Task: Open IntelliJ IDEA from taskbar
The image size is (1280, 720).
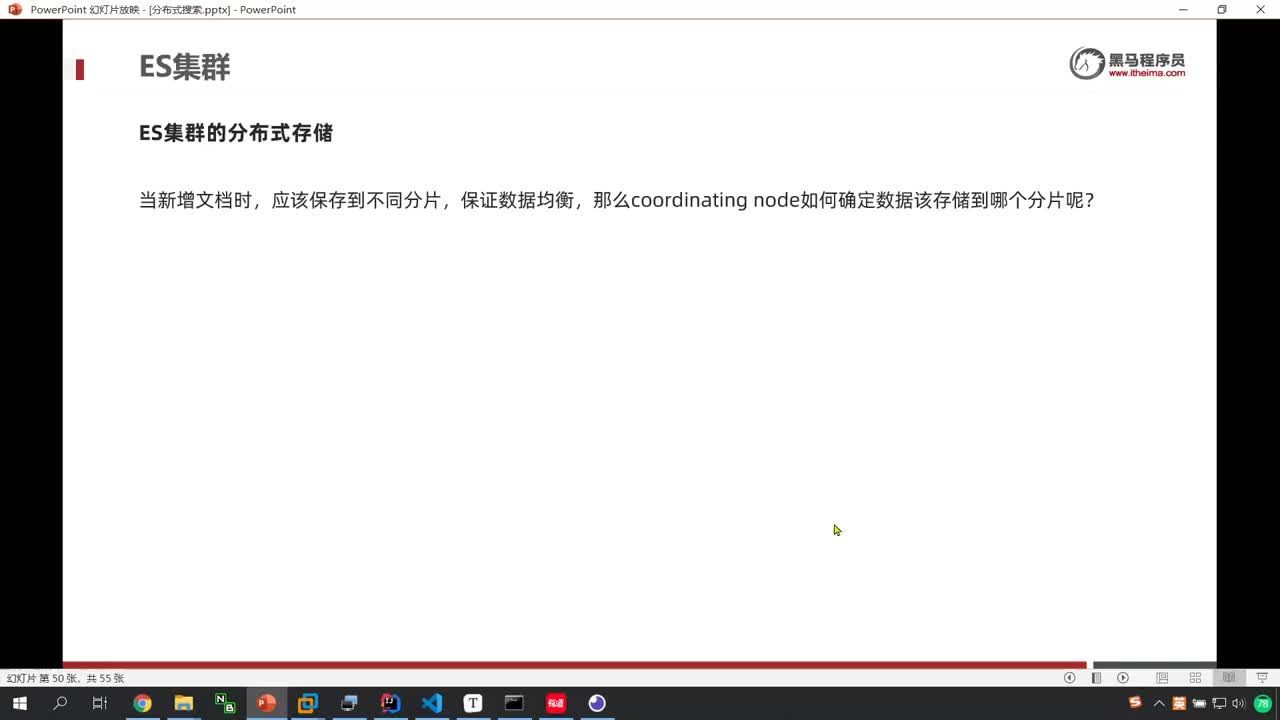Action: pyautogui.click(x=390, y=703)
